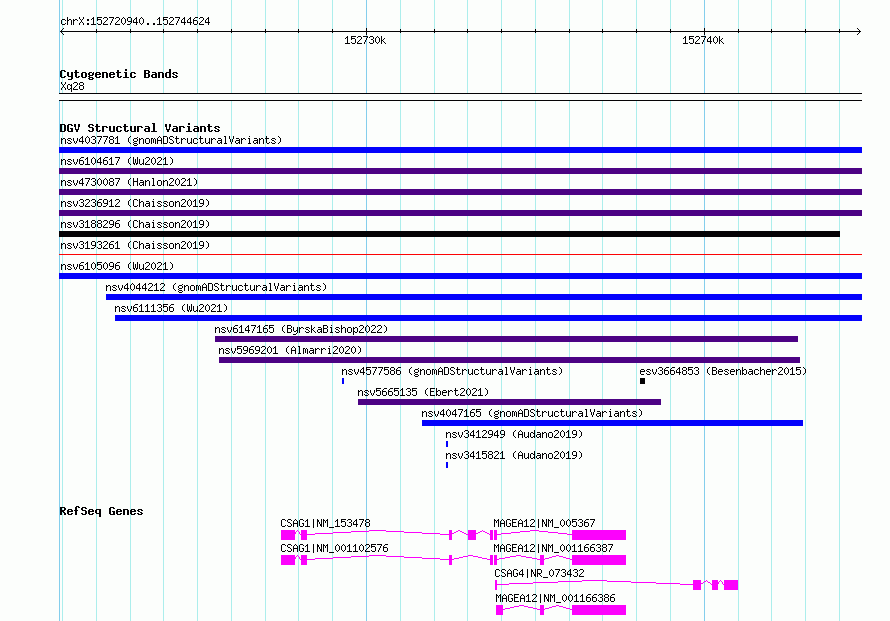Click the 152740k ruler position label
This screenshot has height=621, width=890.
coord(703,40)
